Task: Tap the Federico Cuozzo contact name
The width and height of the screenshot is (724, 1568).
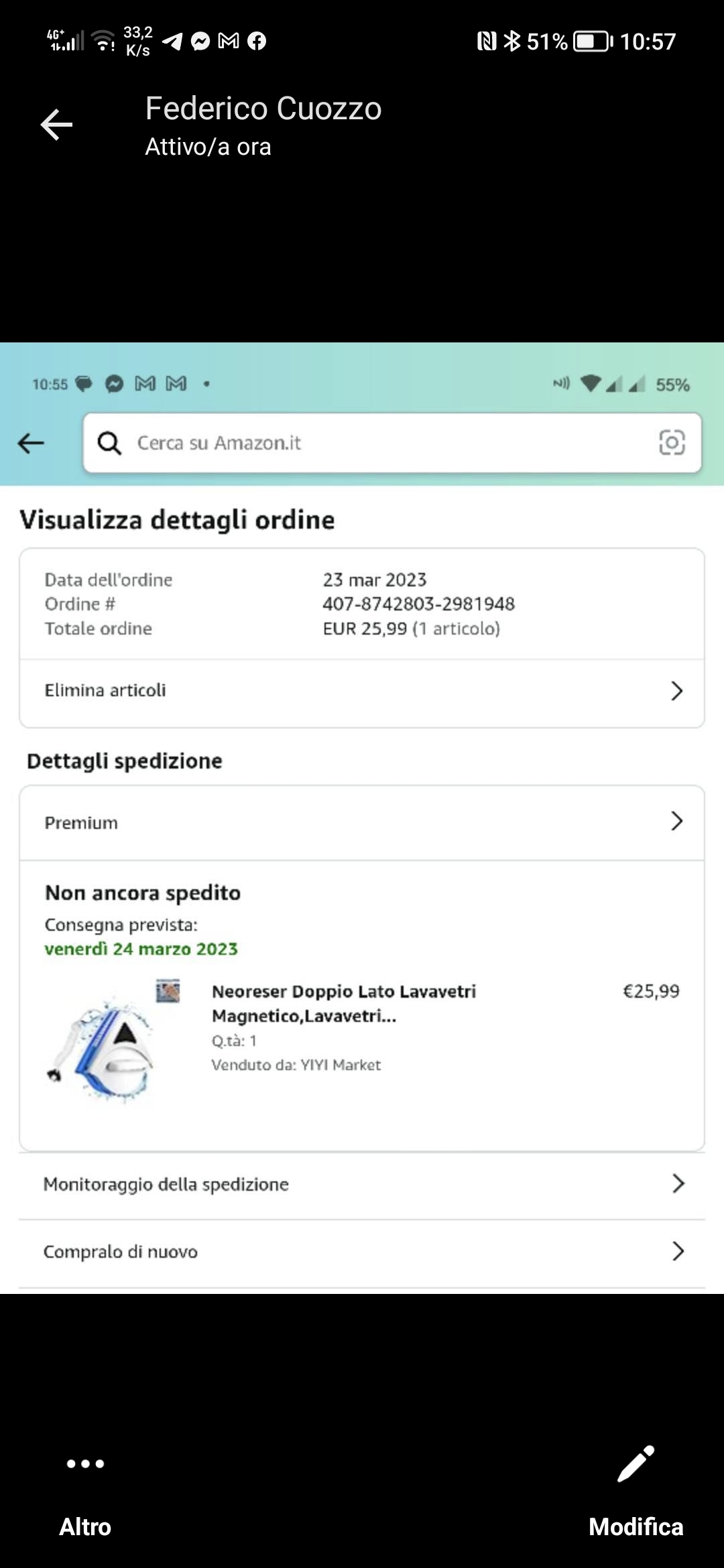Action: click(263, 109)
